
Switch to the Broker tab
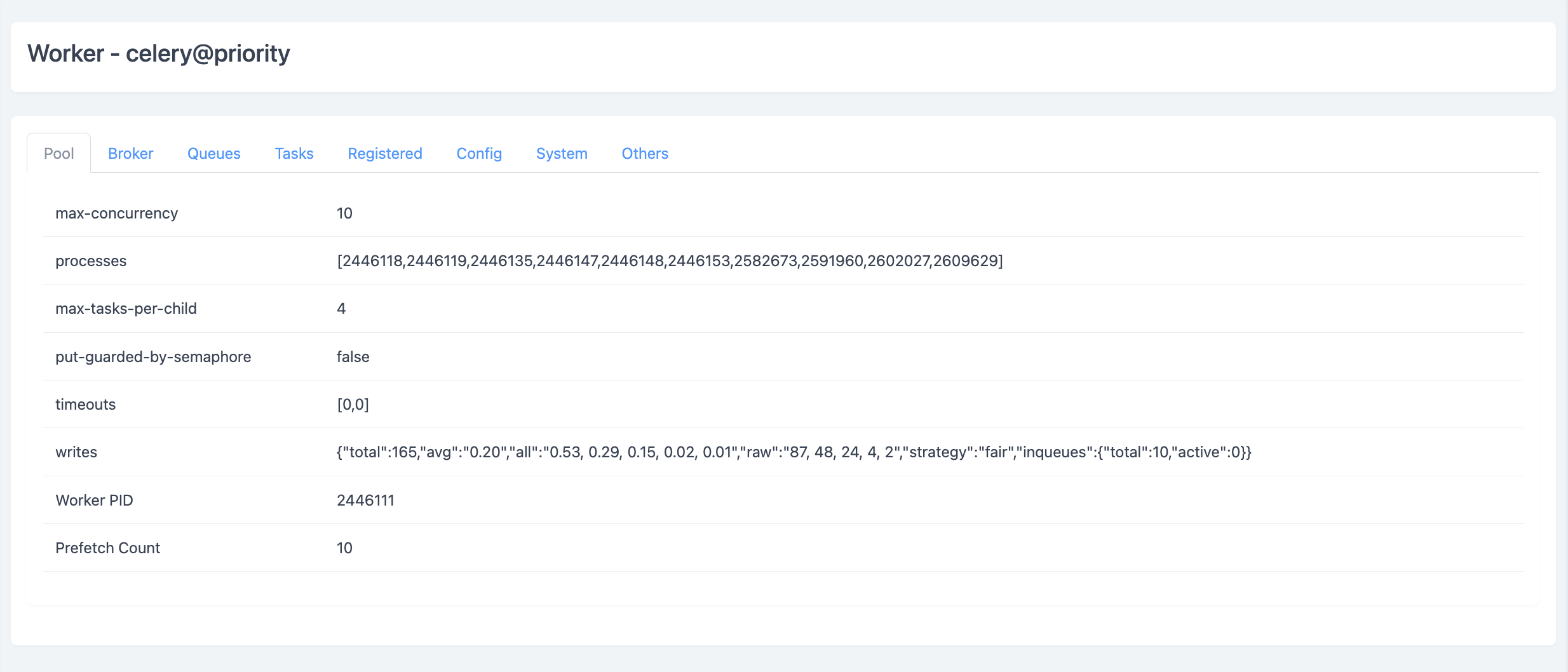pos(130,154)
